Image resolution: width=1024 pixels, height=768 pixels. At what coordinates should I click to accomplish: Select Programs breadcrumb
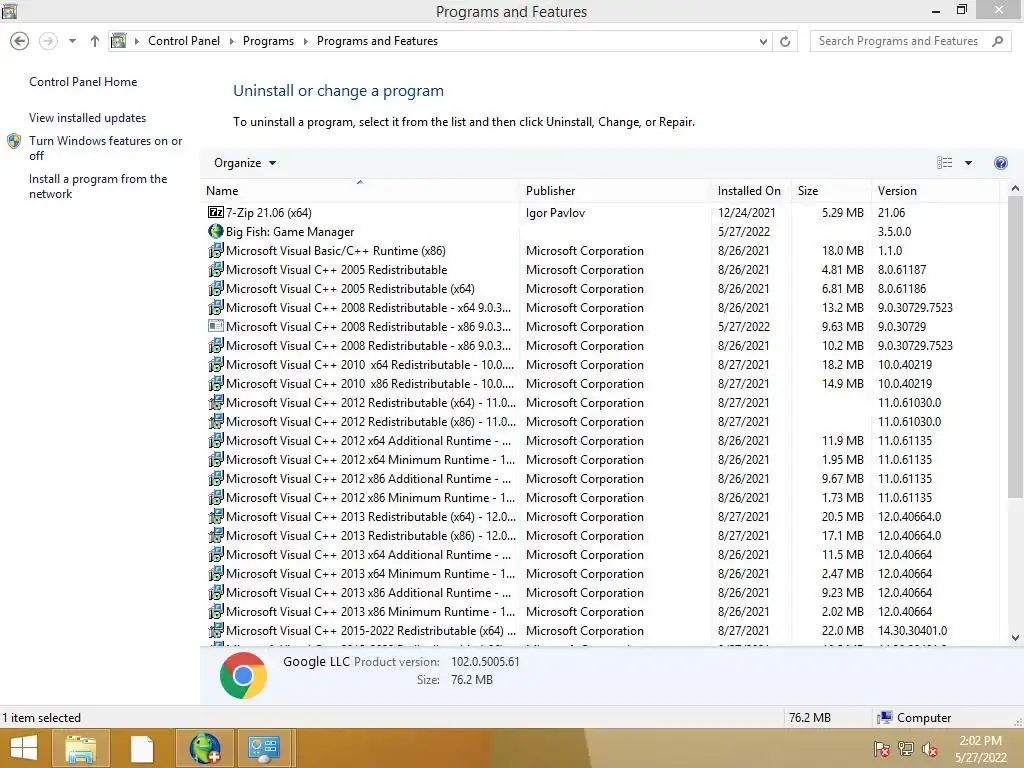tap(268, 40)
